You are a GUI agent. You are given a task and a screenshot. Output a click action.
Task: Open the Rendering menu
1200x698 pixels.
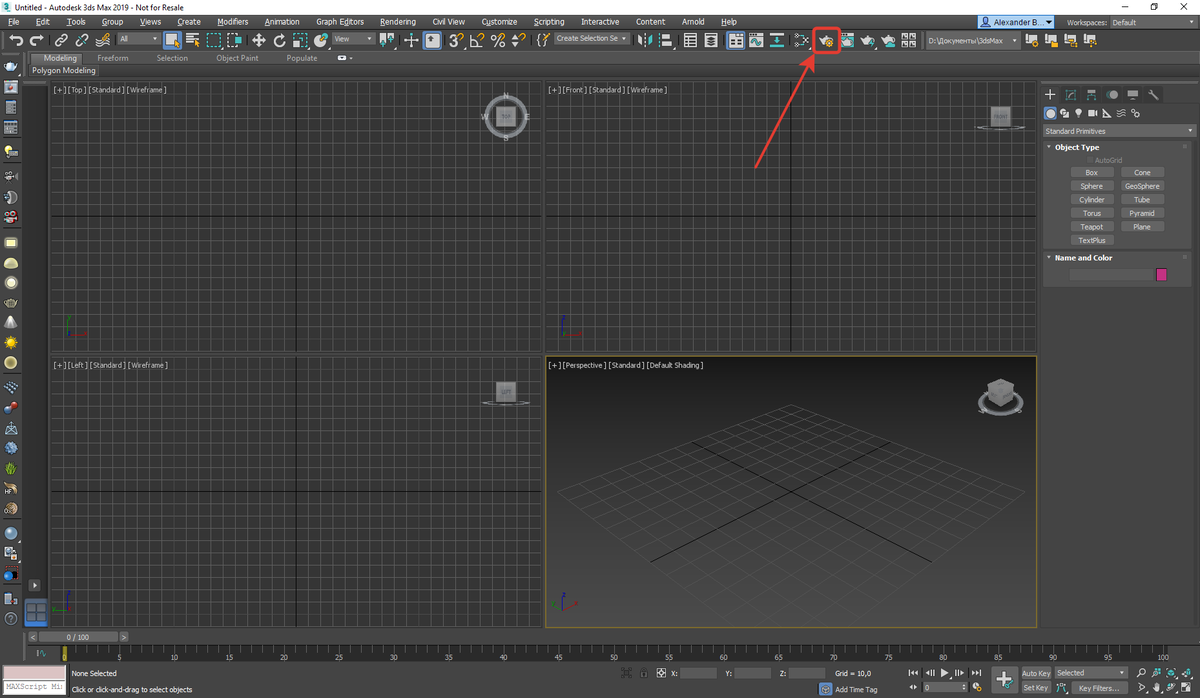coord(398,21)
